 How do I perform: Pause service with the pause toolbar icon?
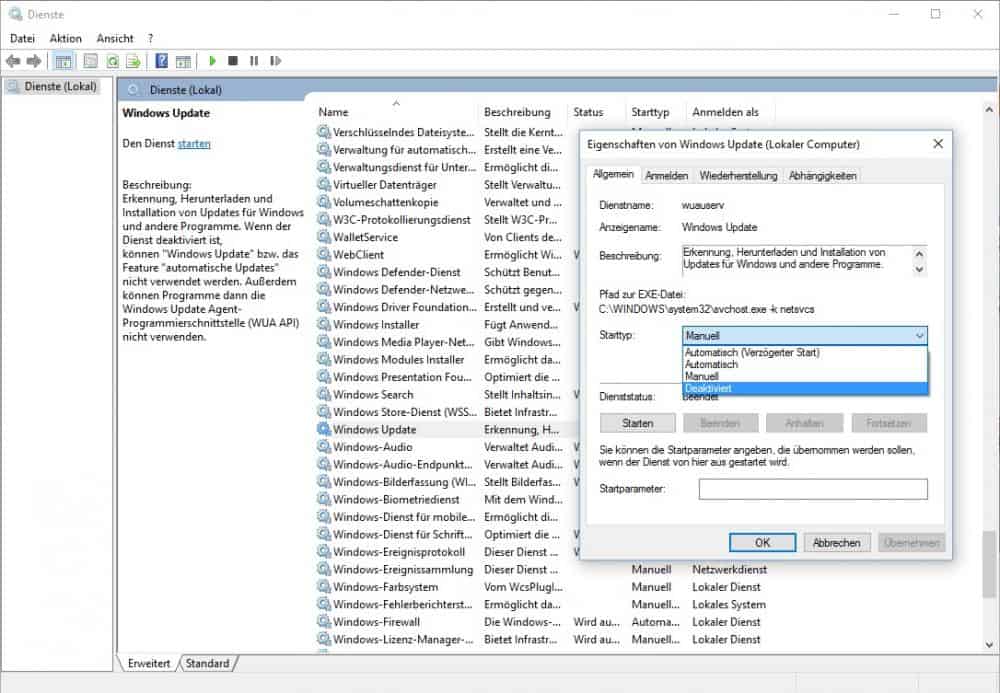[254, 61]
